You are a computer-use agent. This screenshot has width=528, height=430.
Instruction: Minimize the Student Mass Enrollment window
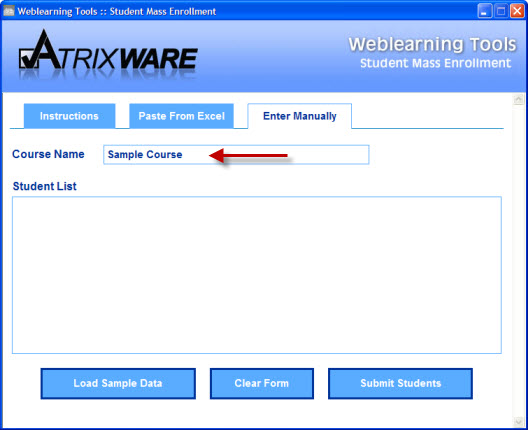pos(485,11)
